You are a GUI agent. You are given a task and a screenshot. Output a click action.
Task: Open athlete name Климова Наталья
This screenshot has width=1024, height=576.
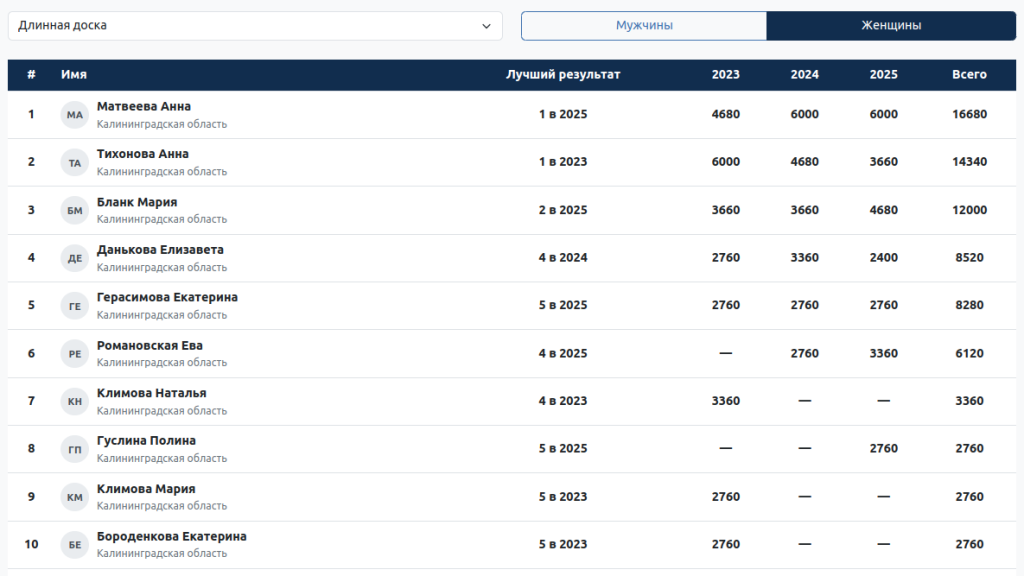point(151,393)
